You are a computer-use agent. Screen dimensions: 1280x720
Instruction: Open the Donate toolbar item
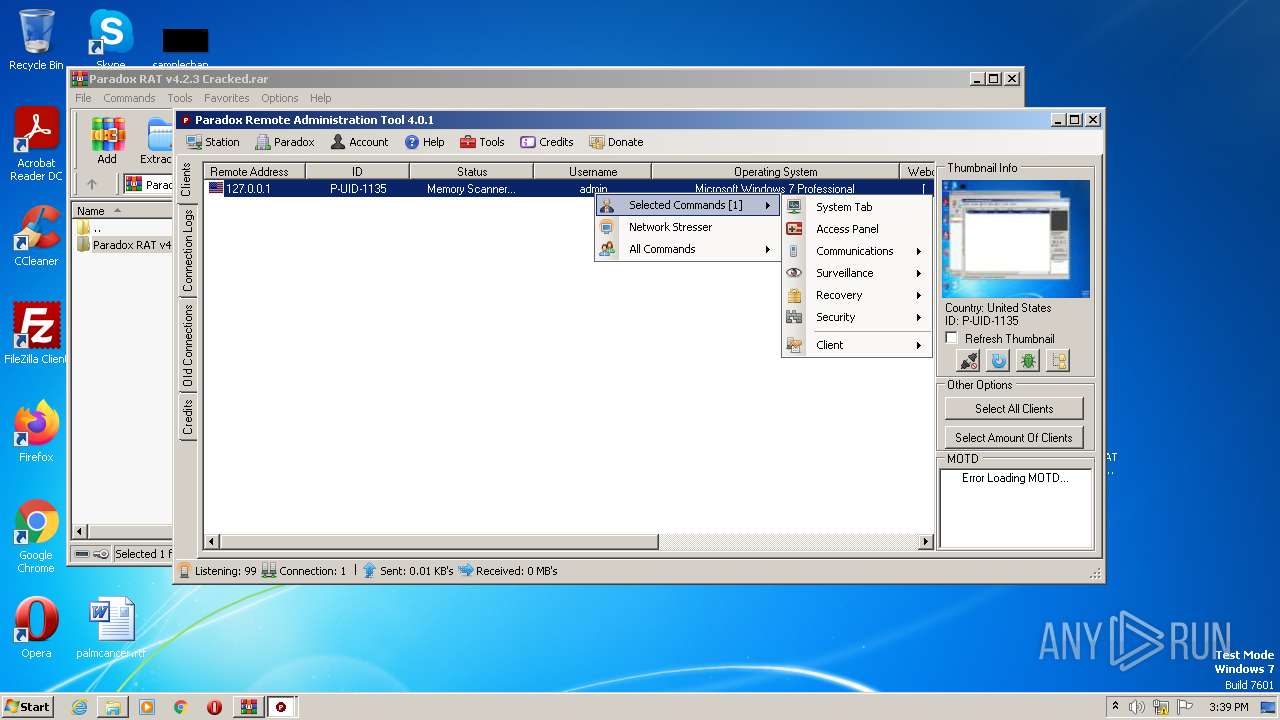(x=616, y=142)
